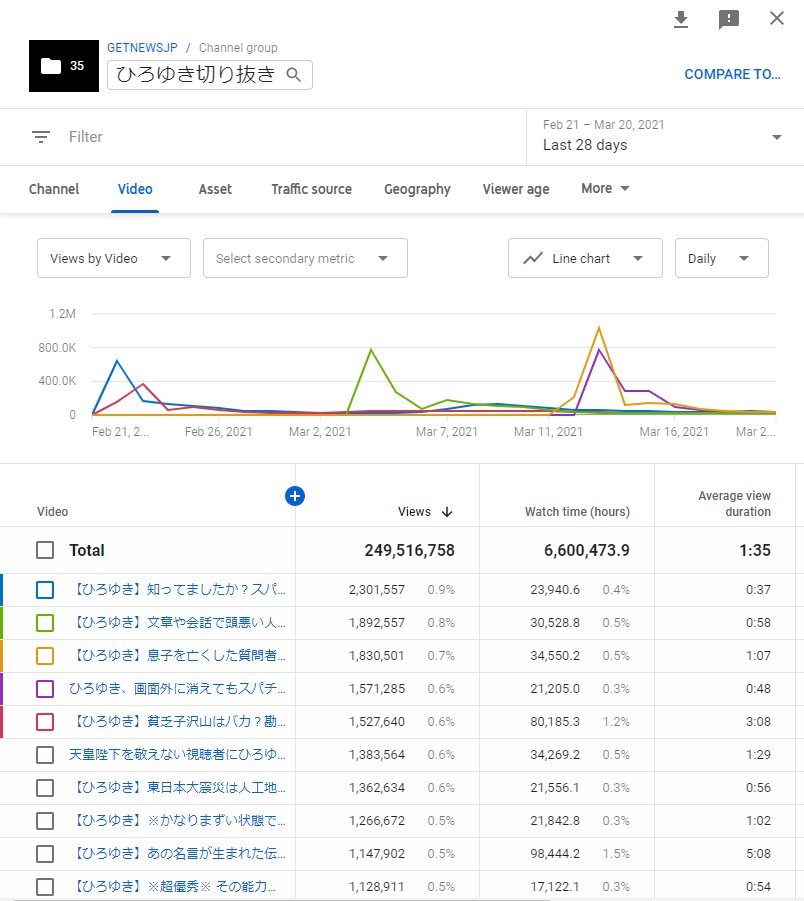Open the Daily granularity dropdown
The width and height of the screenshot is (804, 901).
click(721, 259)
